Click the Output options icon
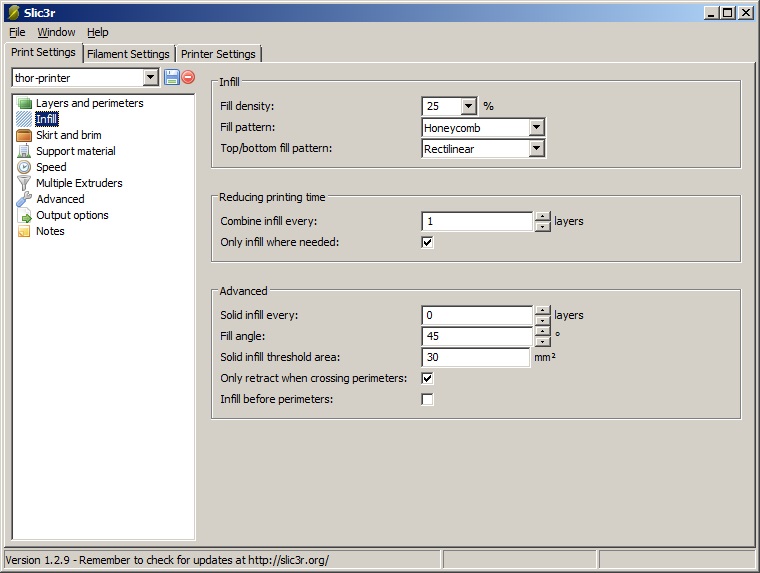The image size is (760, 573). tap(24, 215)
